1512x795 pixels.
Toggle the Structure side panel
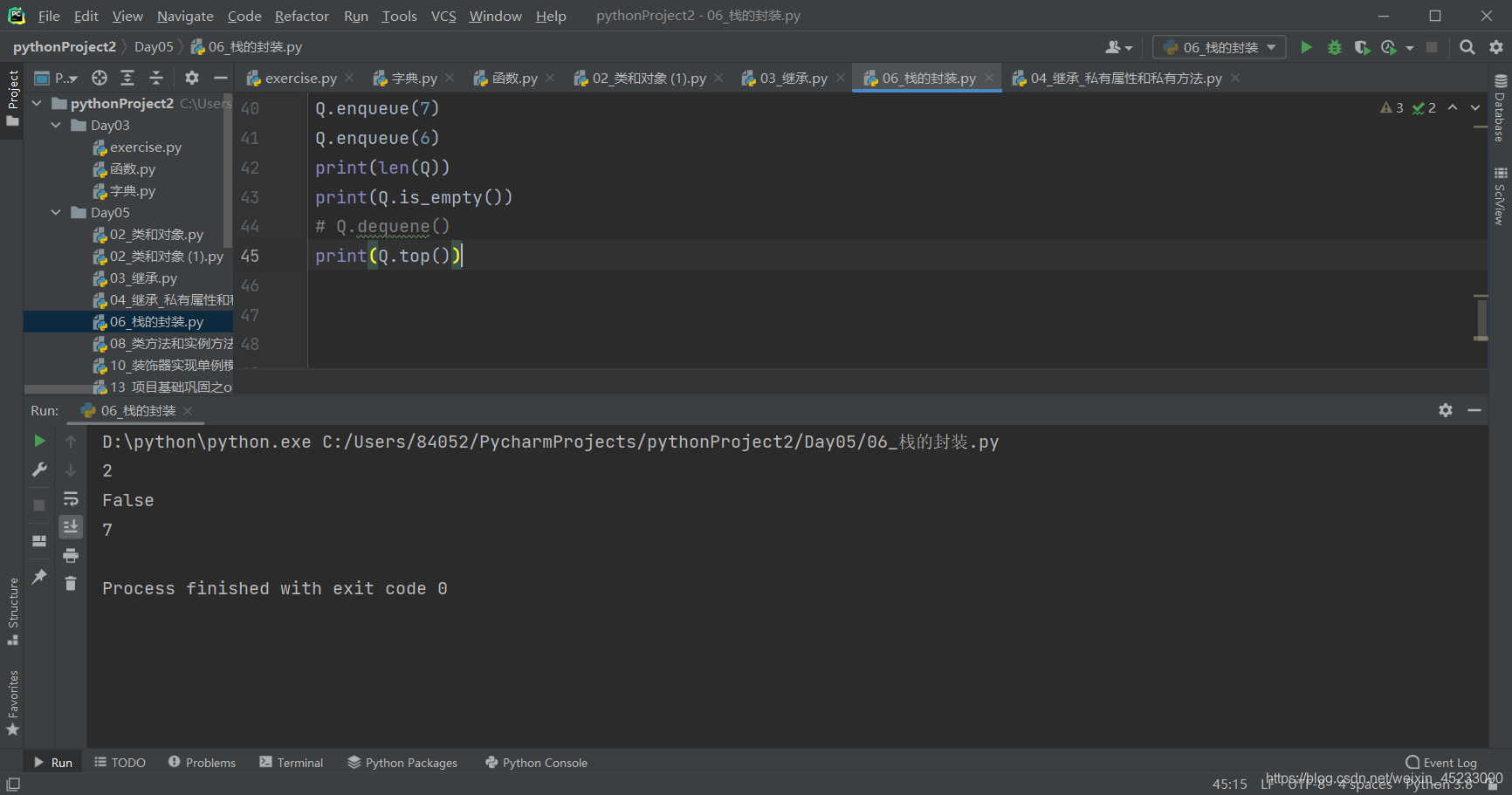pos(13,611)
